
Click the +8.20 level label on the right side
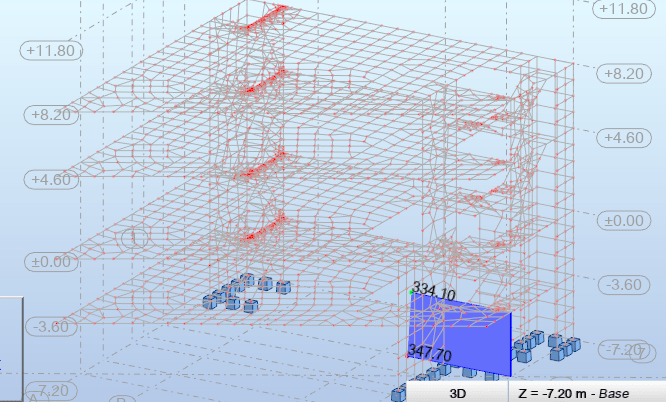point(624,74)
